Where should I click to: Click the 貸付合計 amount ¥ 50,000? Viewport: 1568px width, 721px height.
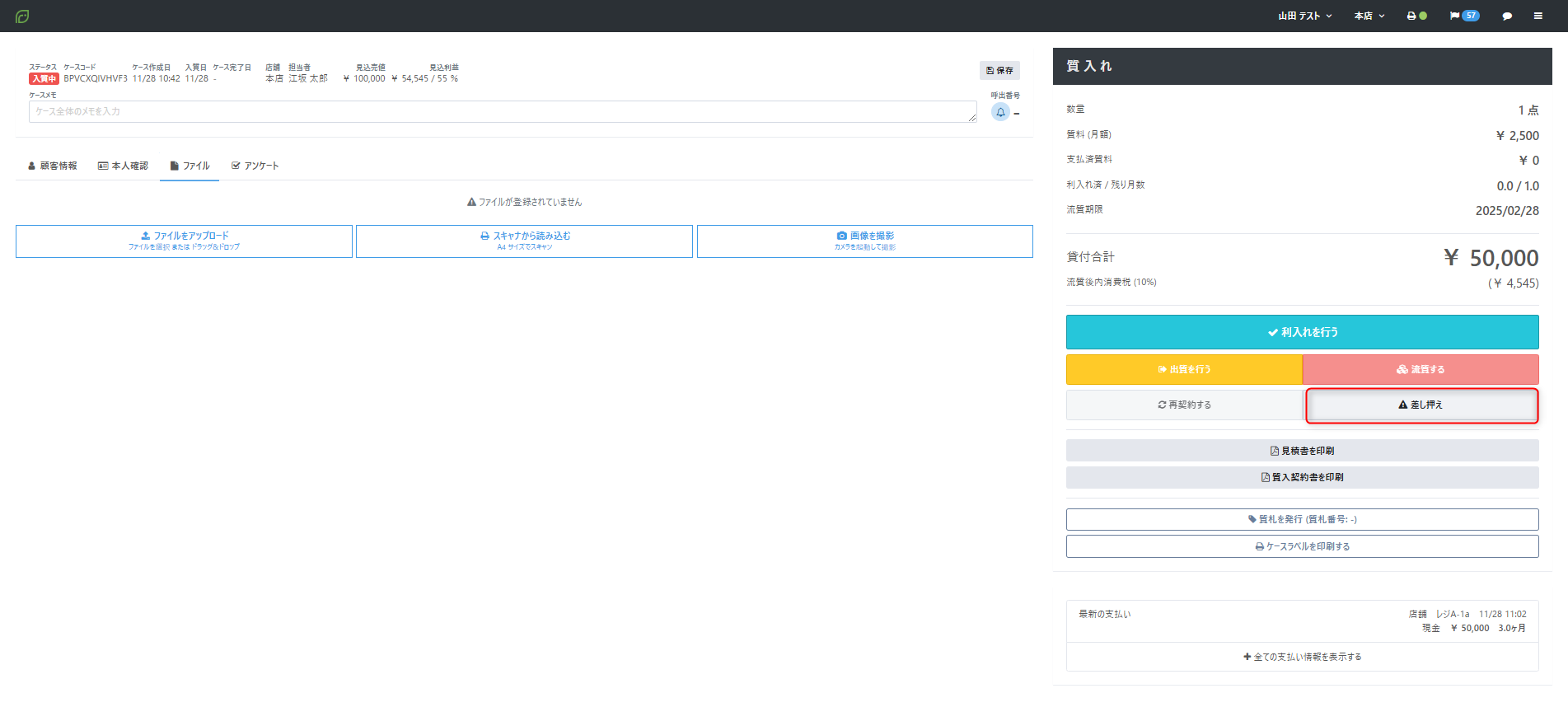1491,259
